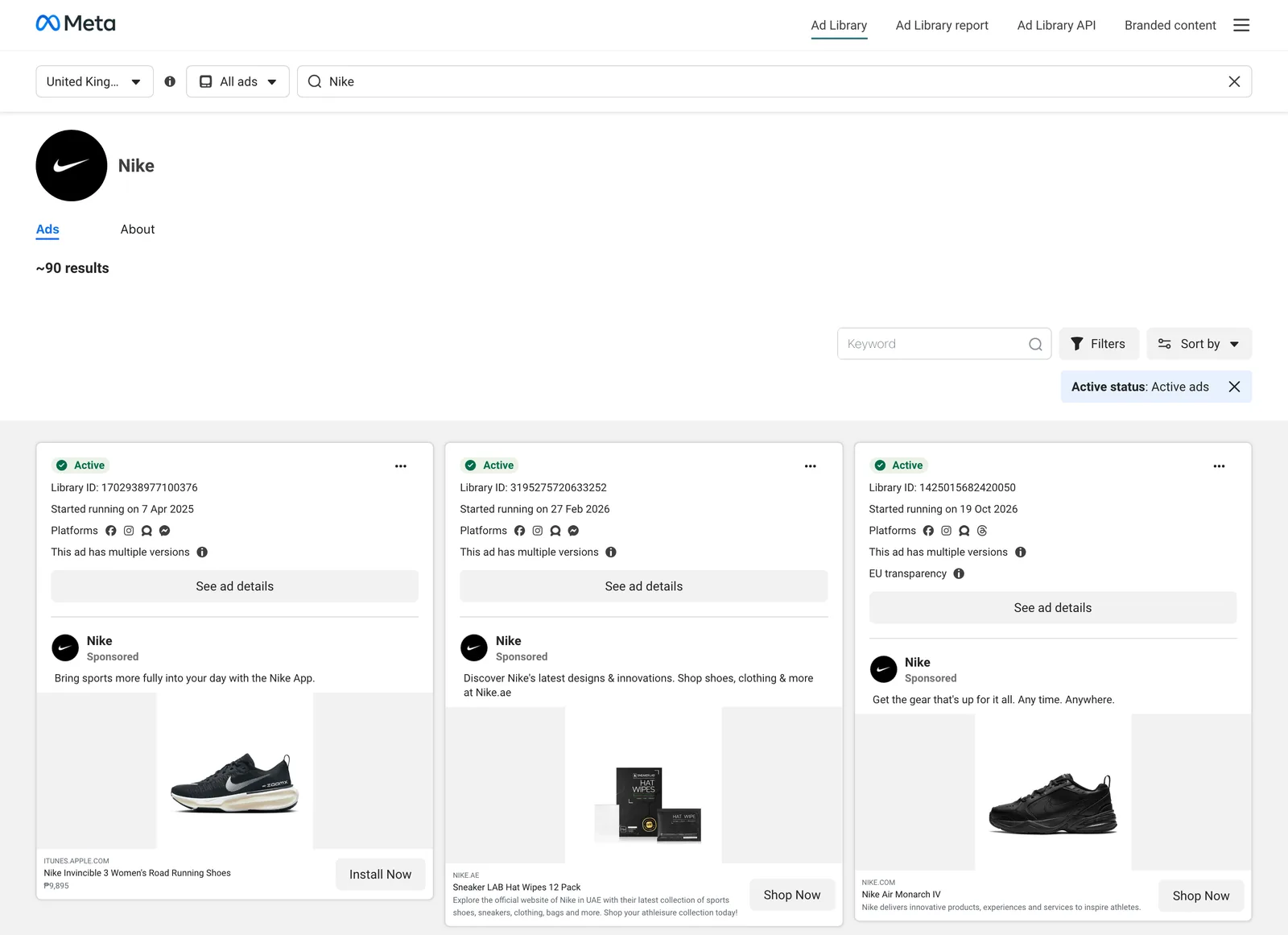Expand the Sort by dropdown
The image size is (1288, 935).
[x=1199, y=344]
